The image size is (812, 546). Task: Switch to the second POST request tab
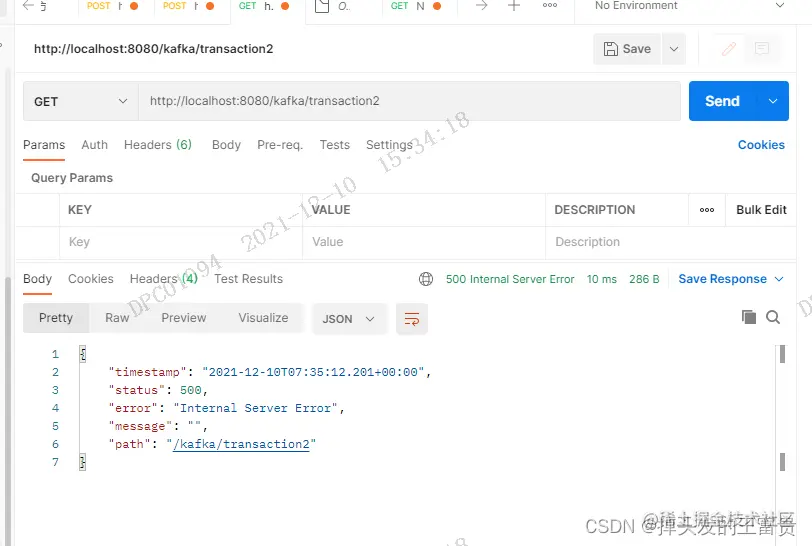[188, 6]
